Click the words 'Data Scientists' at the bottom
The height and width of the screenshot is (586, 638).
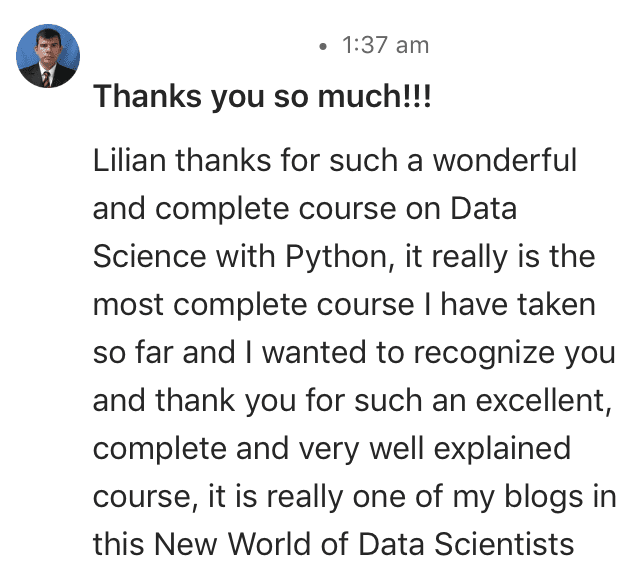click(x=465, y=544)
